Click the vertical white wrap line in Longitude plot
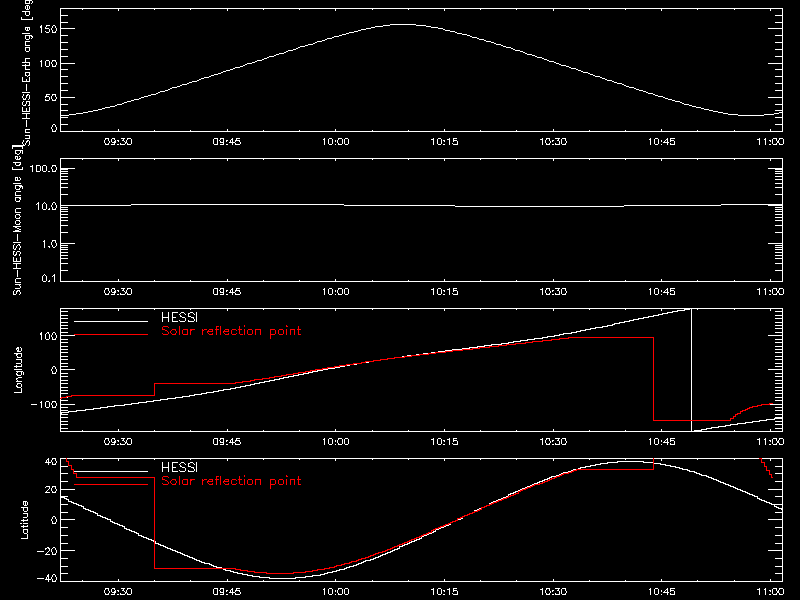800x600 pixels. point(691,370)
